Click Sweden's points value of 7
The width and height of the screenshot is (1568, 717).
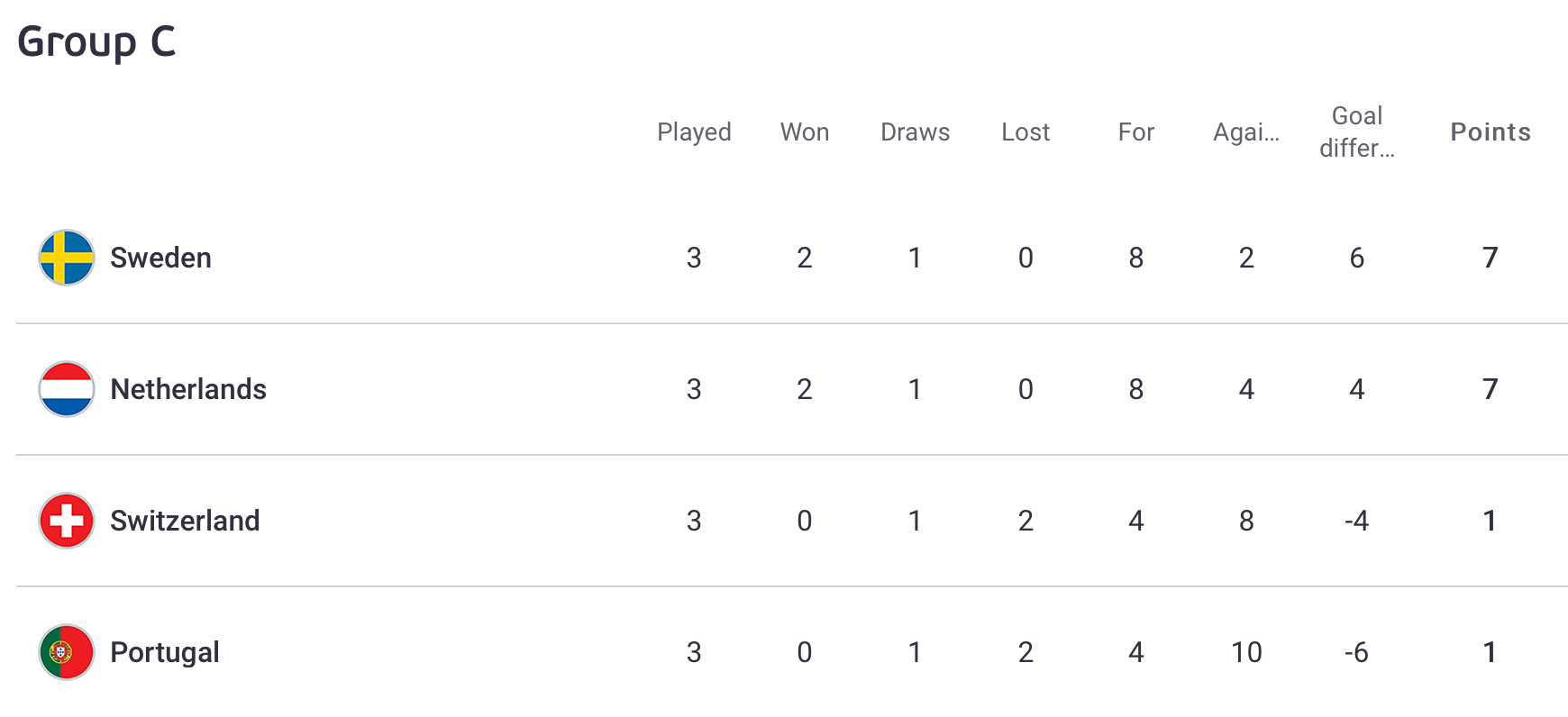point(1491,258)
